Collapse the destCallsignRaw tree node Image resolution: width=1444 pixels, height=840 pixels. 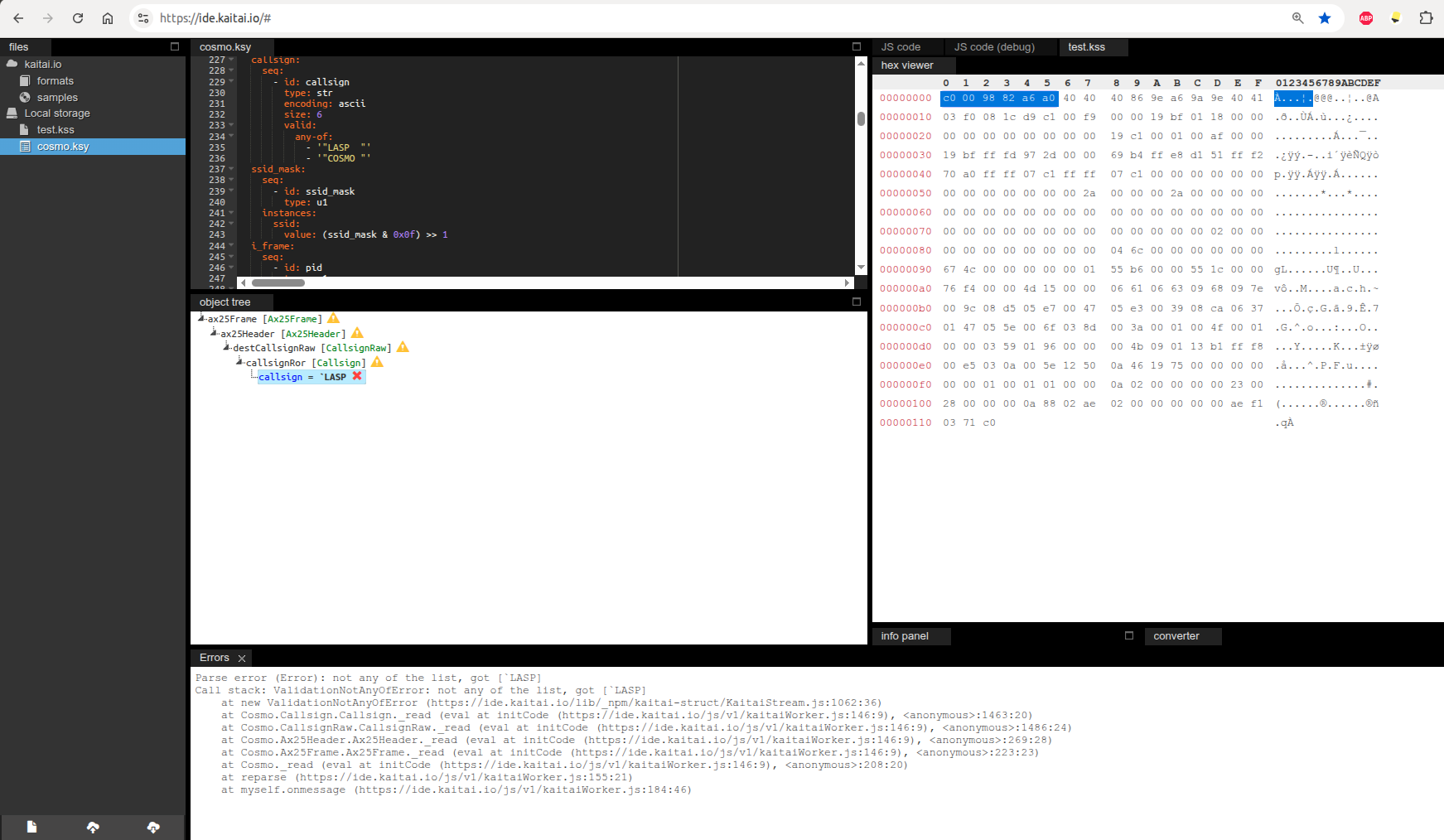coord(226,347)
